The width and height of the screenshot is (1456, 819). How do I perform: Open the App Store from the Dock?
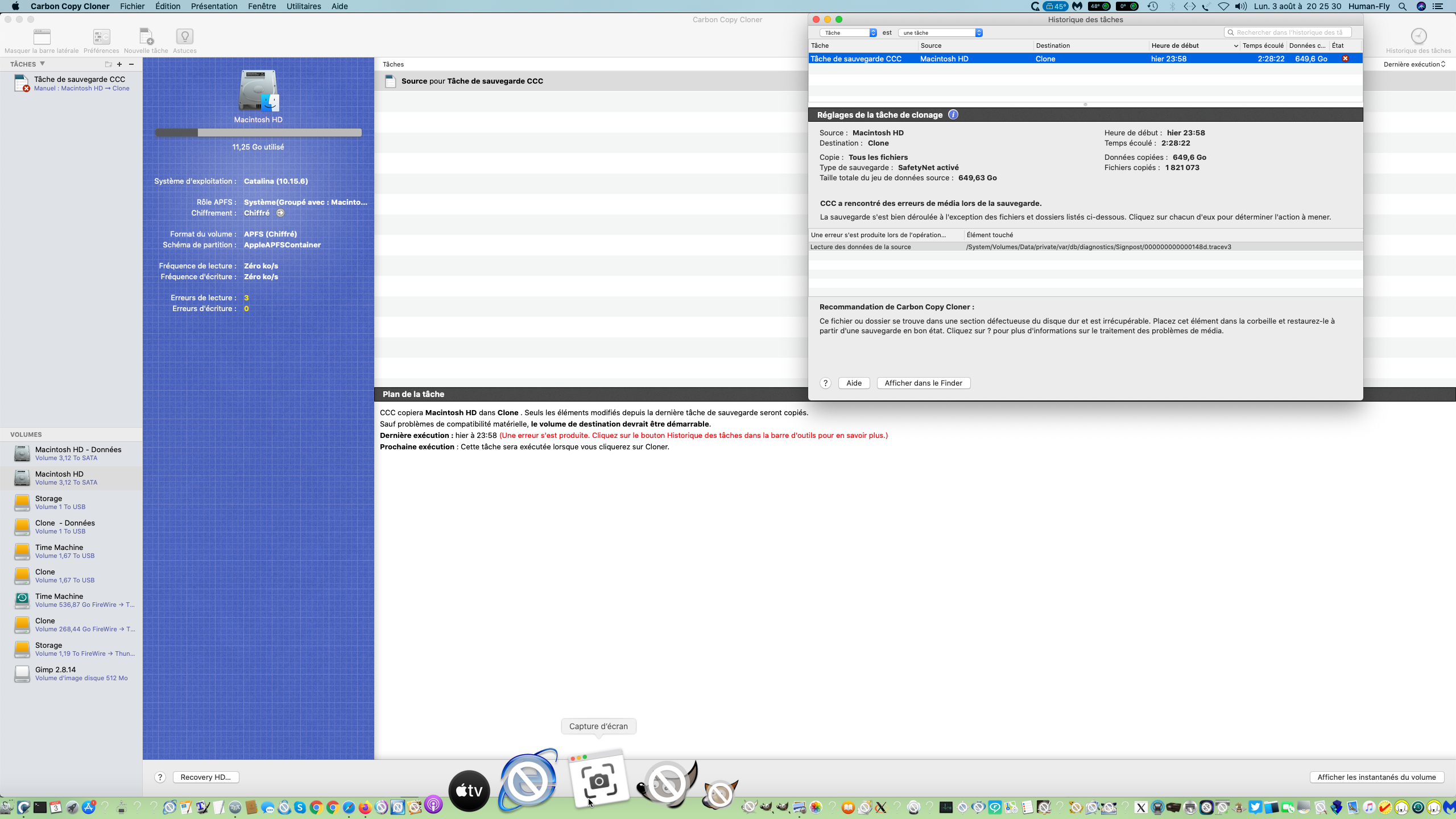click(x=89, y=807)
